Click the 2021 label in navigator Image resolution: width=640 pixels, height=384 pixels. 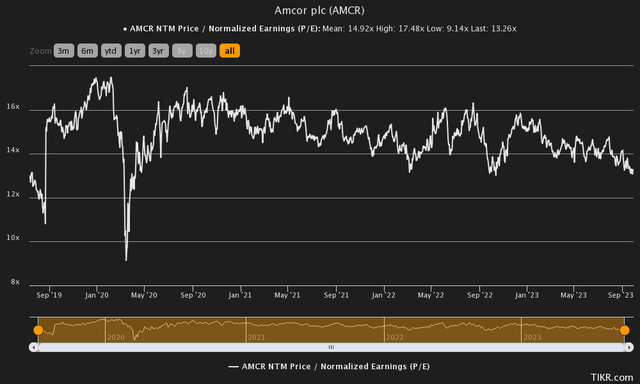[x=256, y=337]
